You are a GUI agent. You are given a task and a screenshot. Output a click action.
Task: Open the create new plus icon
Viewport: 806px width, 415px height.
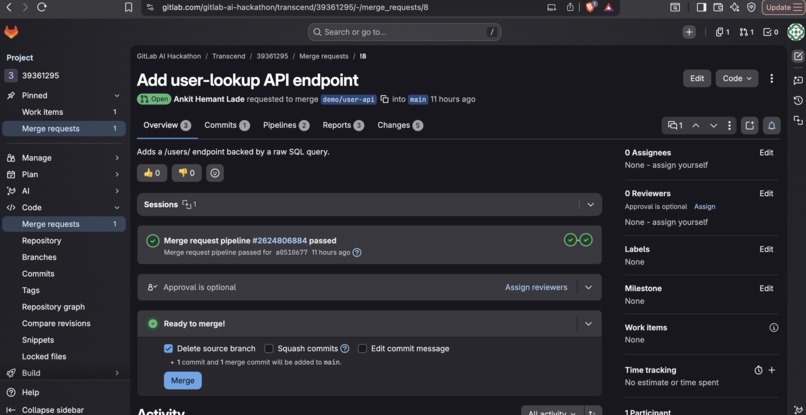point(689,32)
